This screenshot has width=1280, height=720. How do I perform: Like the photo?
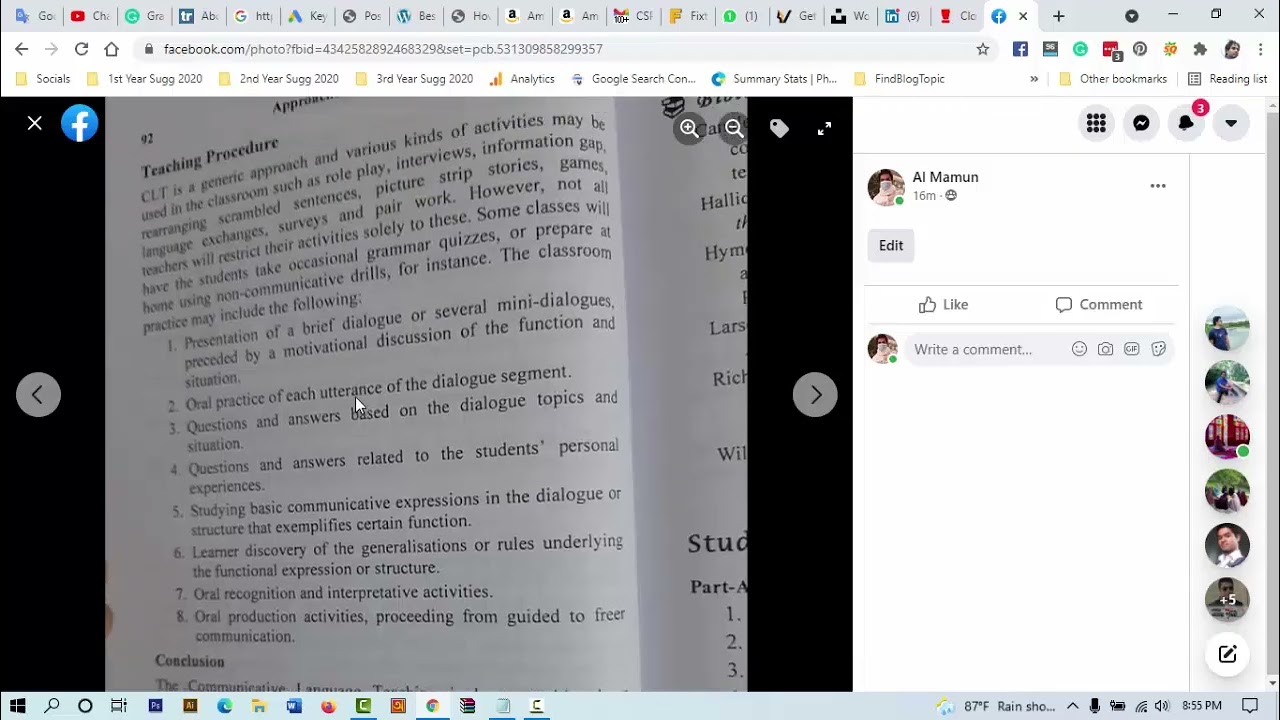pyautogui.click(x=943, y=304)
